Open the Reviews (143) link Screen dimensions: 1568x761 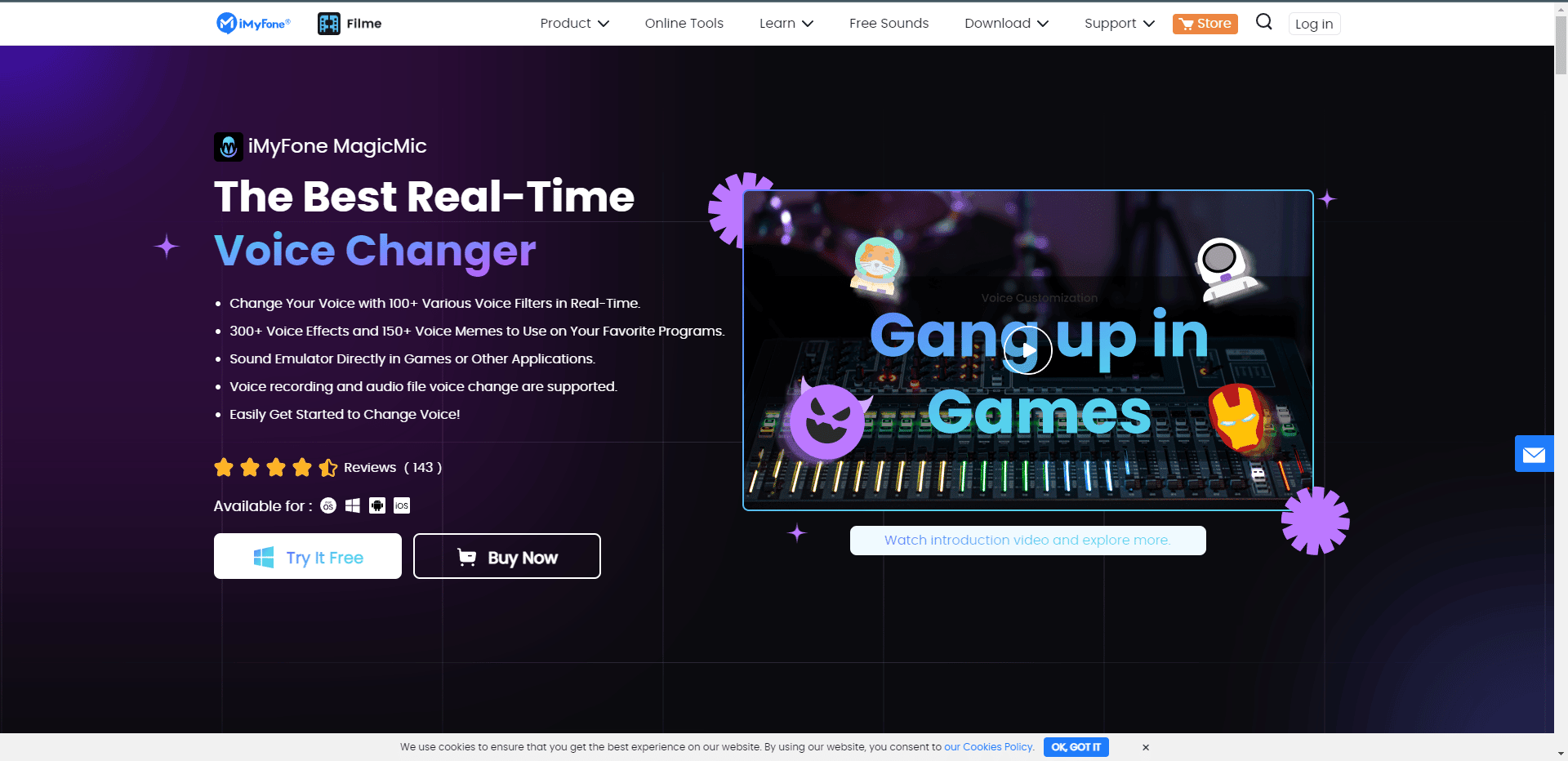pos(393,467)
